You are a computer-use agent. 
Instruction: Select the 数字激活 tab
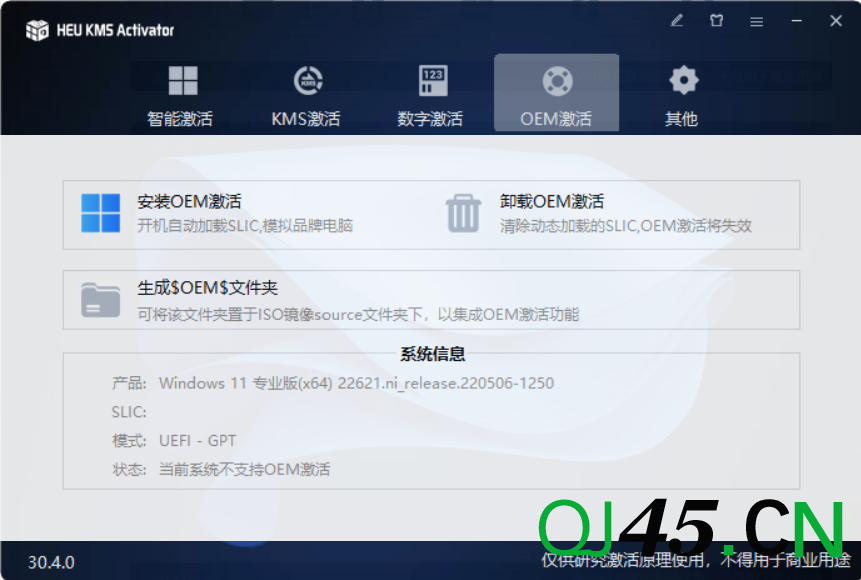click(x=430, y=94)
